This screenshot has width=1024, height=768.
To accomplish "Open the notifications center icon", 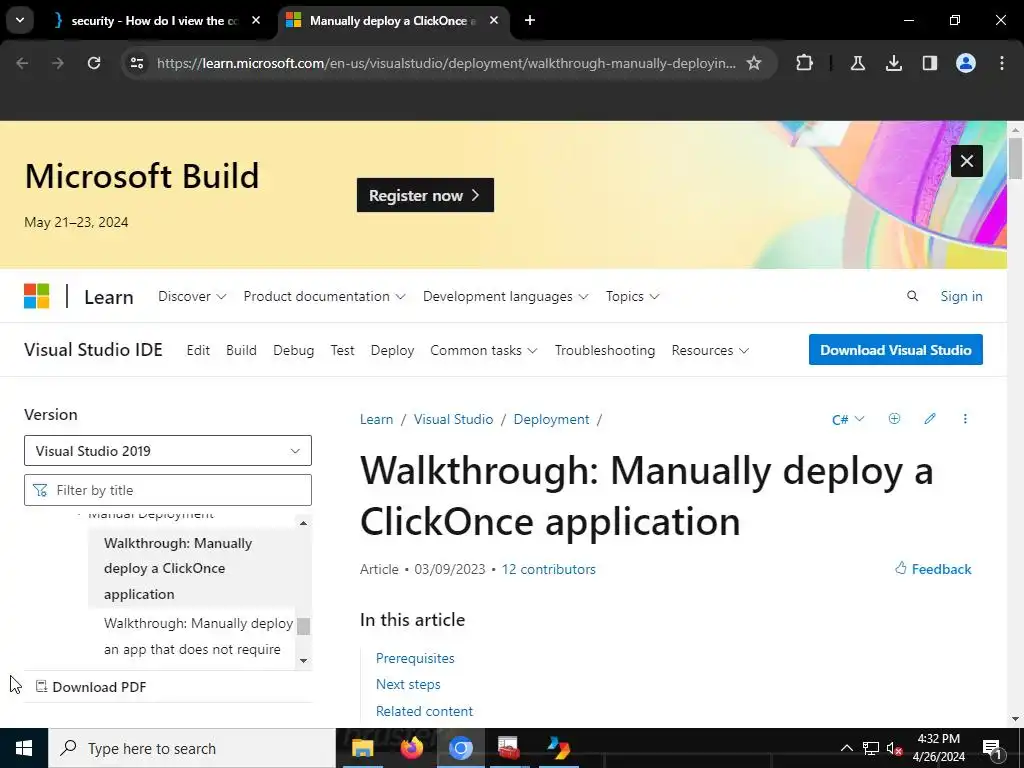I will pos(992,748).
